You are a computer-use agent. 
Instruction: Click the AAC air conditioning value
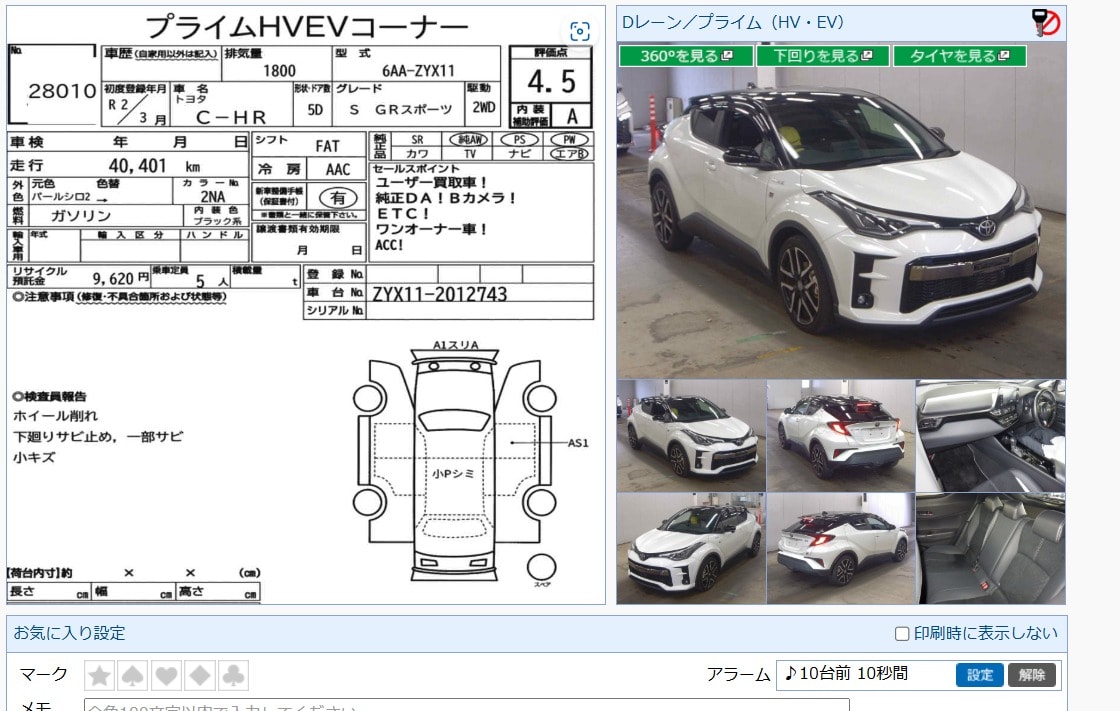(x=338, y=170)
